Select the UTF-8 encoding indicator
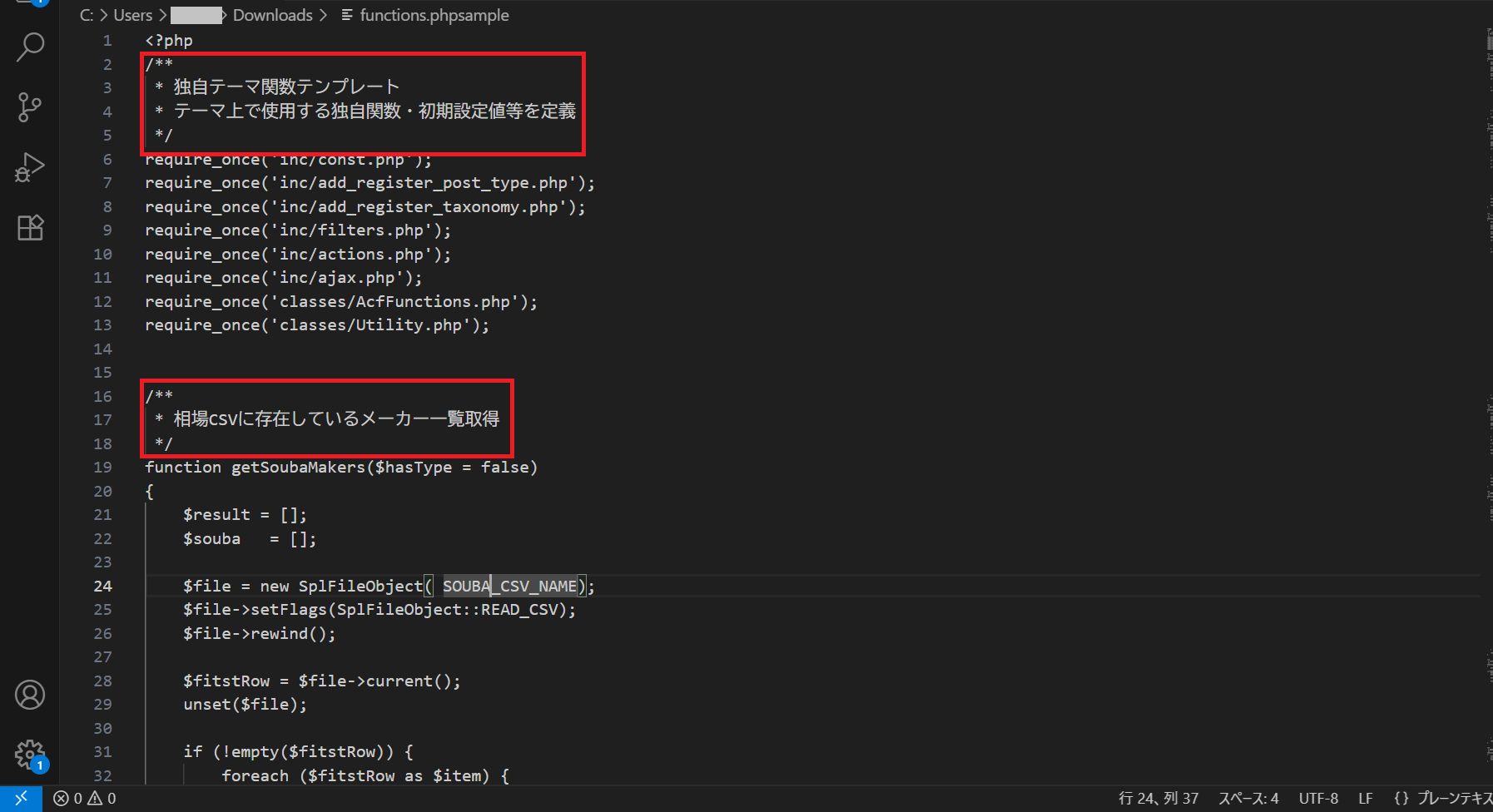Image resolution: width=1493 pixels, height=812 pixels. coord(1318,799)
